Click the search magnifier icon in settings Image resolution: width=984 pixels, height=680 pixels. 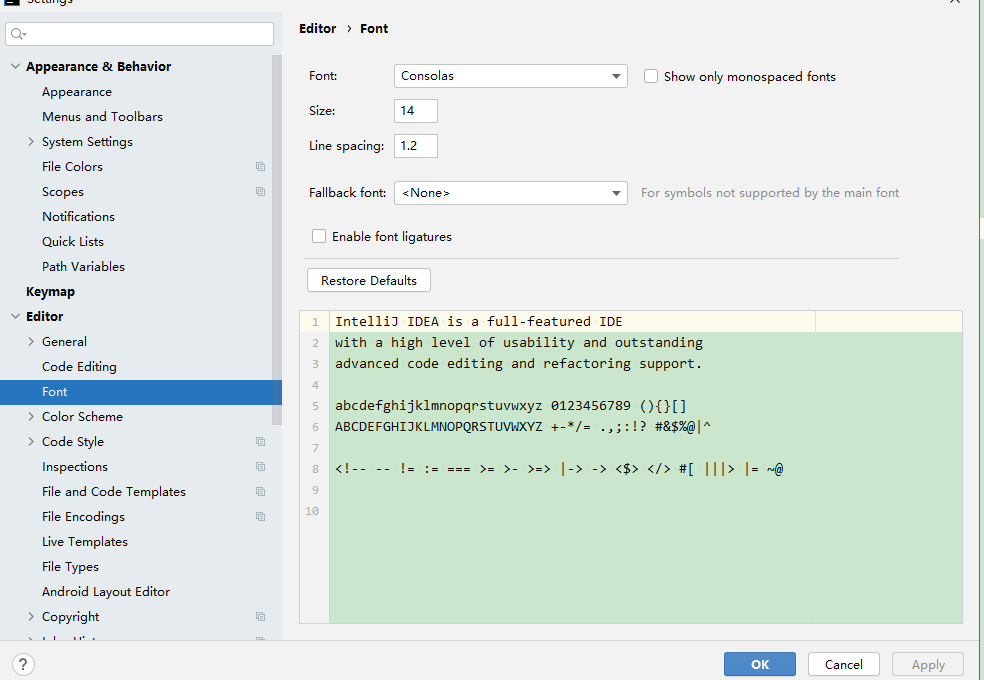(x=17, y=34)
